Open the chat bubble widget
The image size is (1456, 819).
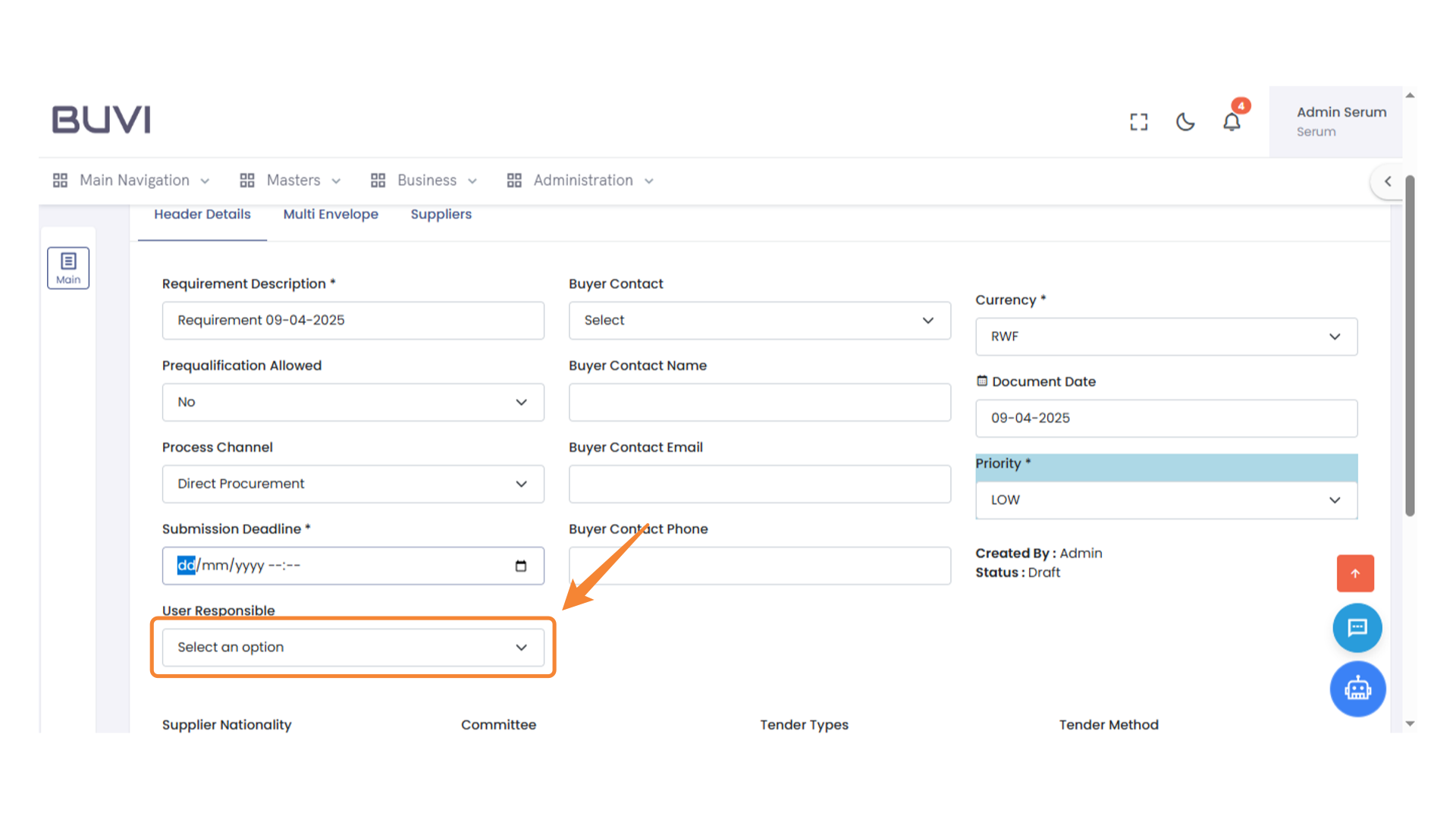[1357, 628]
